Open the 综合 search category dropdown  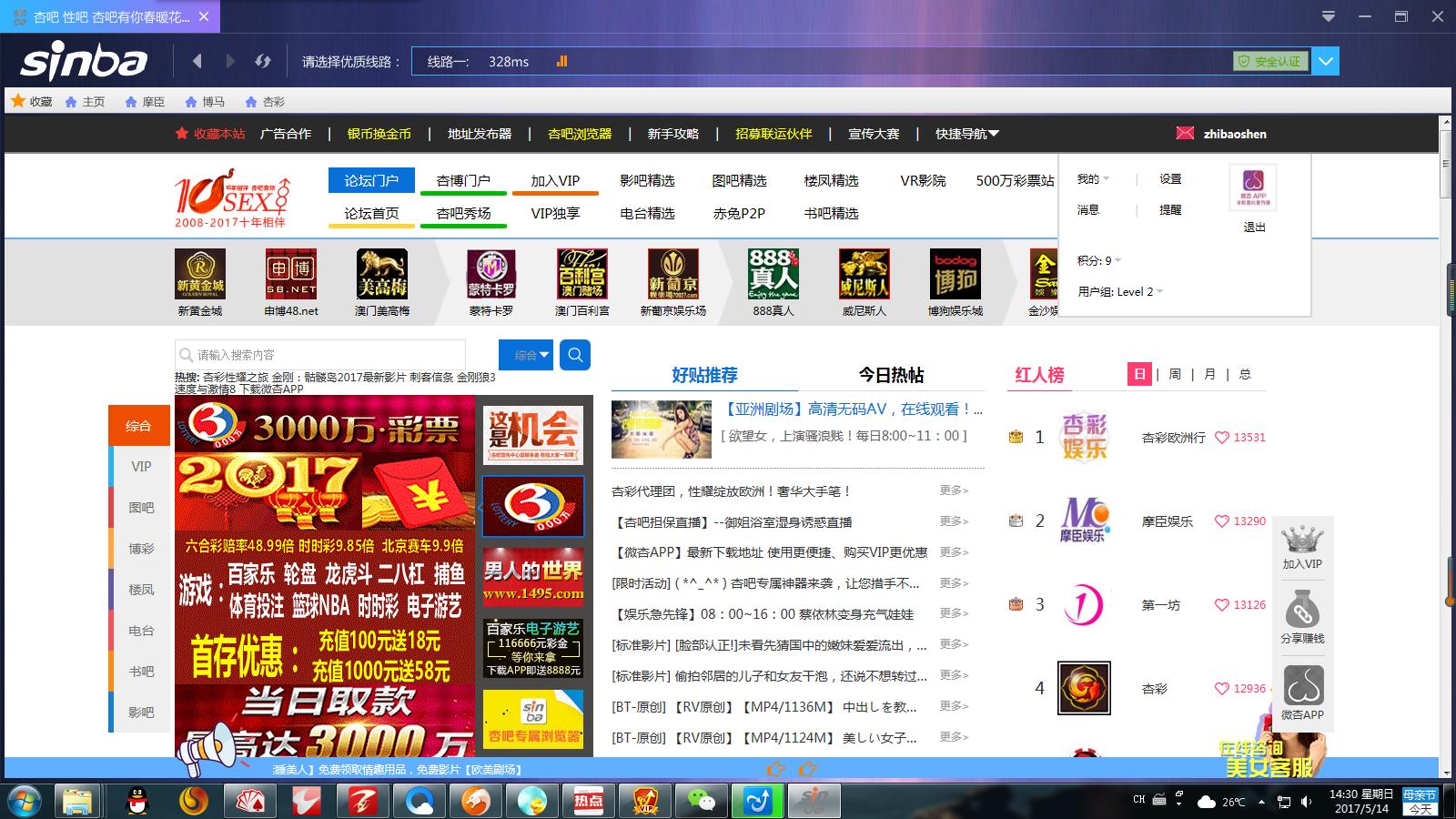pyautogui.click(x=526, y=355)
